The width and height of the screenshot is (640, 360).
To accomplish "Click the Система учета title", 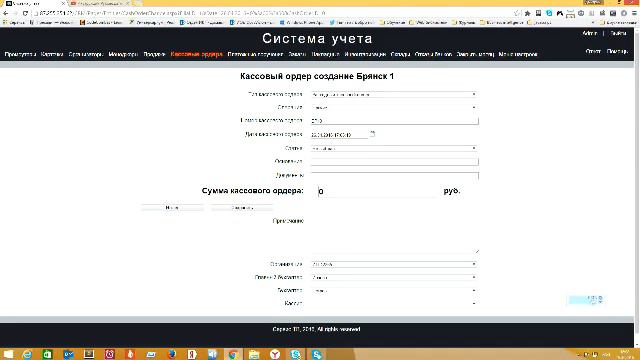I will coord(317,38).
